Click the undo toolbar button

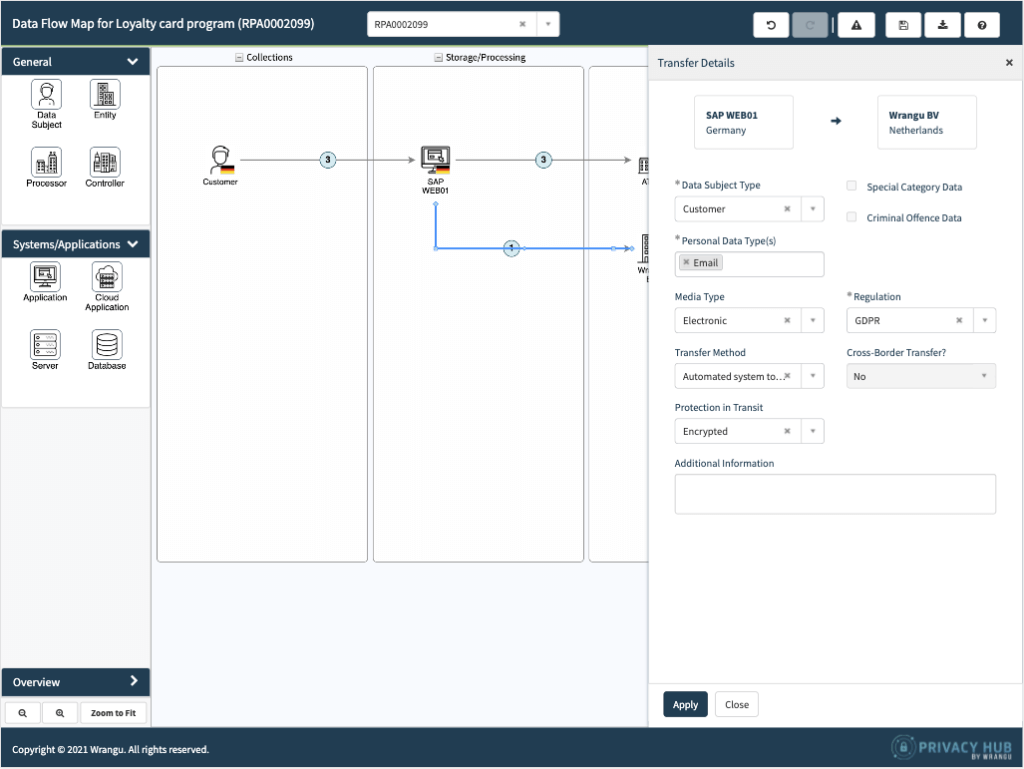click(x=771, y=25)
